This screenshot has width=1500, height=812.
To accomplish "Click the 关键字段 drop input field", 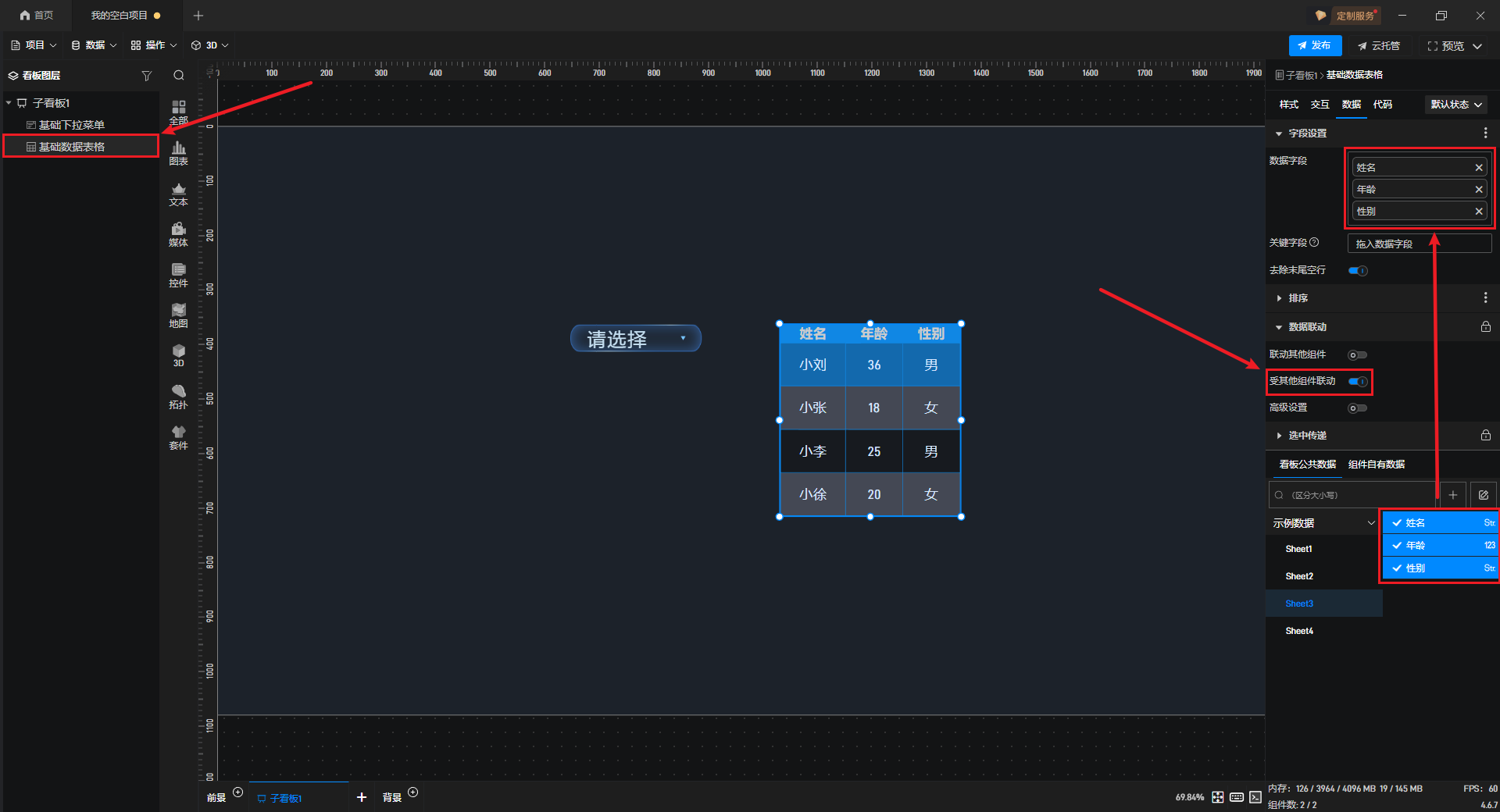I will point(1419,244).
